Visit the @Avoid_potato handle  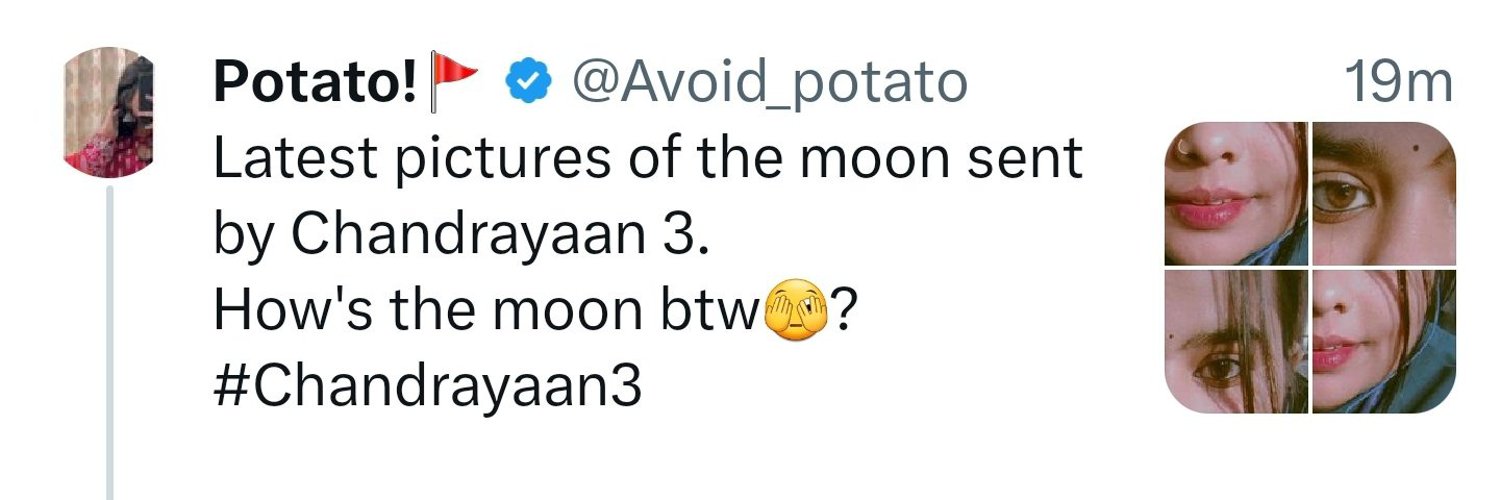(768, 84)
